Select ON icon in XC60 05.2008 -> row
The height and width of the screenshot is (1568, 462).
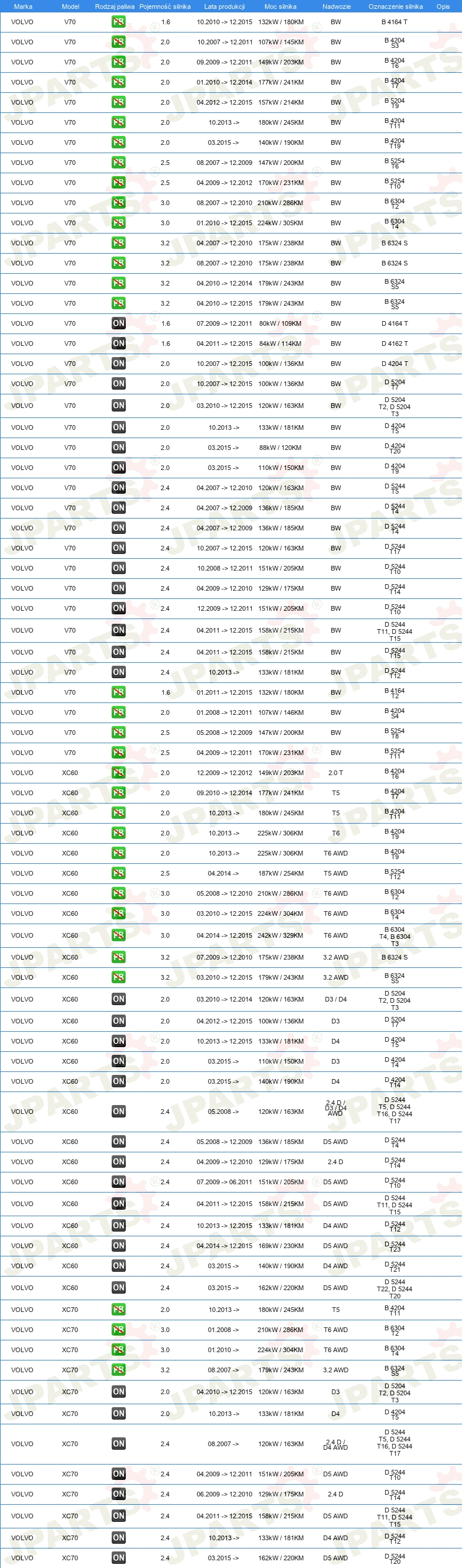coord(119,1111)
